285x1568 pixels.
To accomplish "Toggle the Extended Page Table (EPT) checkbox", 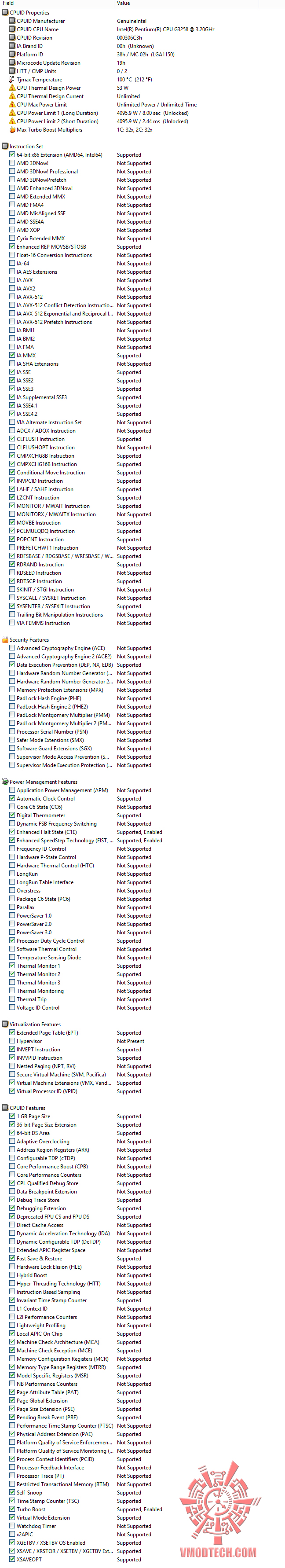I will pyautogui.click(x=12, y=1032).
